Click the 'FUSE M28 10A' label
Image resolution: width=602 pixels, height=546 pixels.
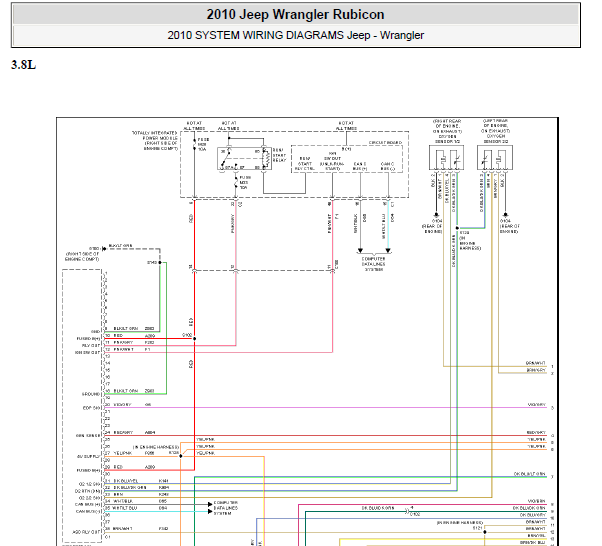203,144
